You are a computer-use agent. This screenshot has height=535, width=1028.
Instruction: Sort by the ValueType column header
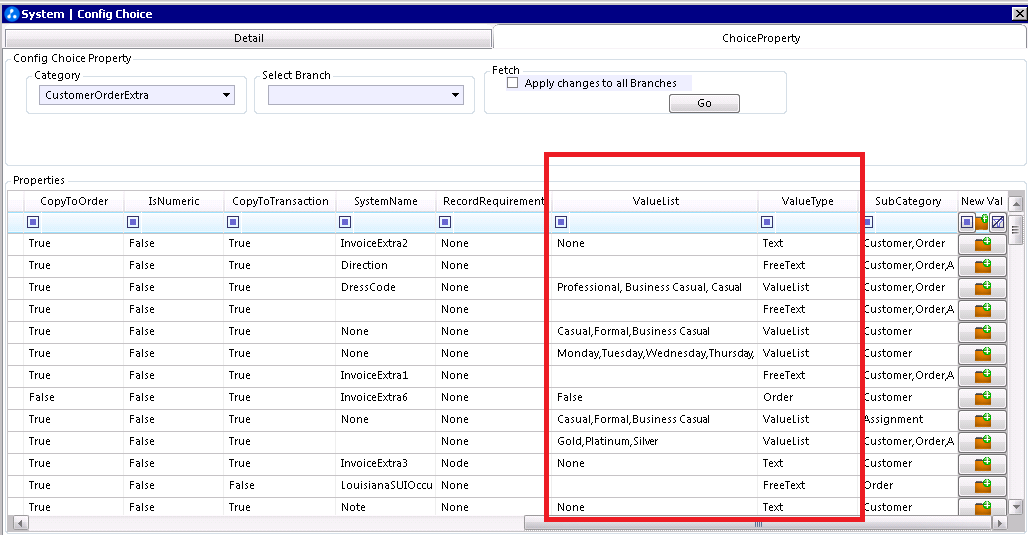point(808,201)
